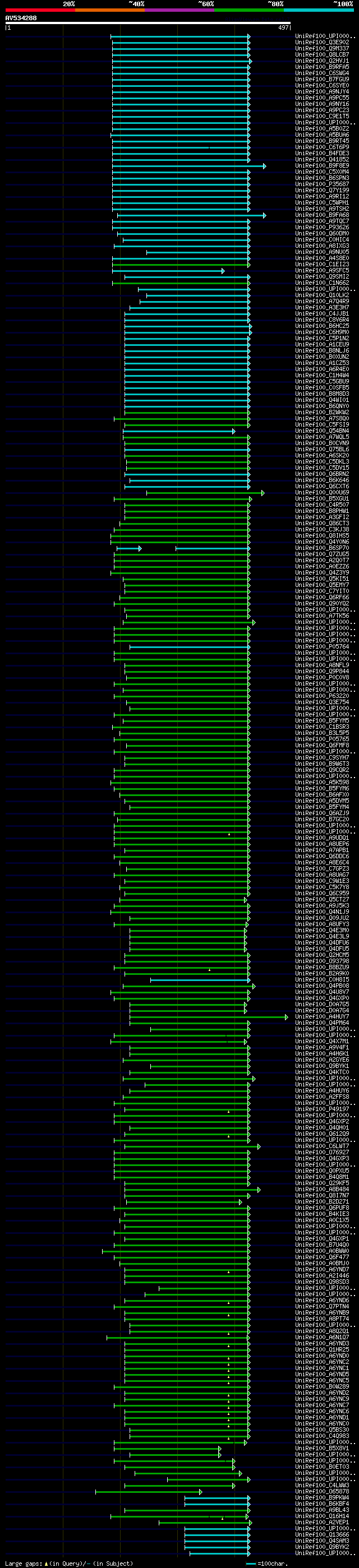Screen dimensions: 359x1568
Task: Select hit label UniRef100_Q9M337
Action: 323,49
